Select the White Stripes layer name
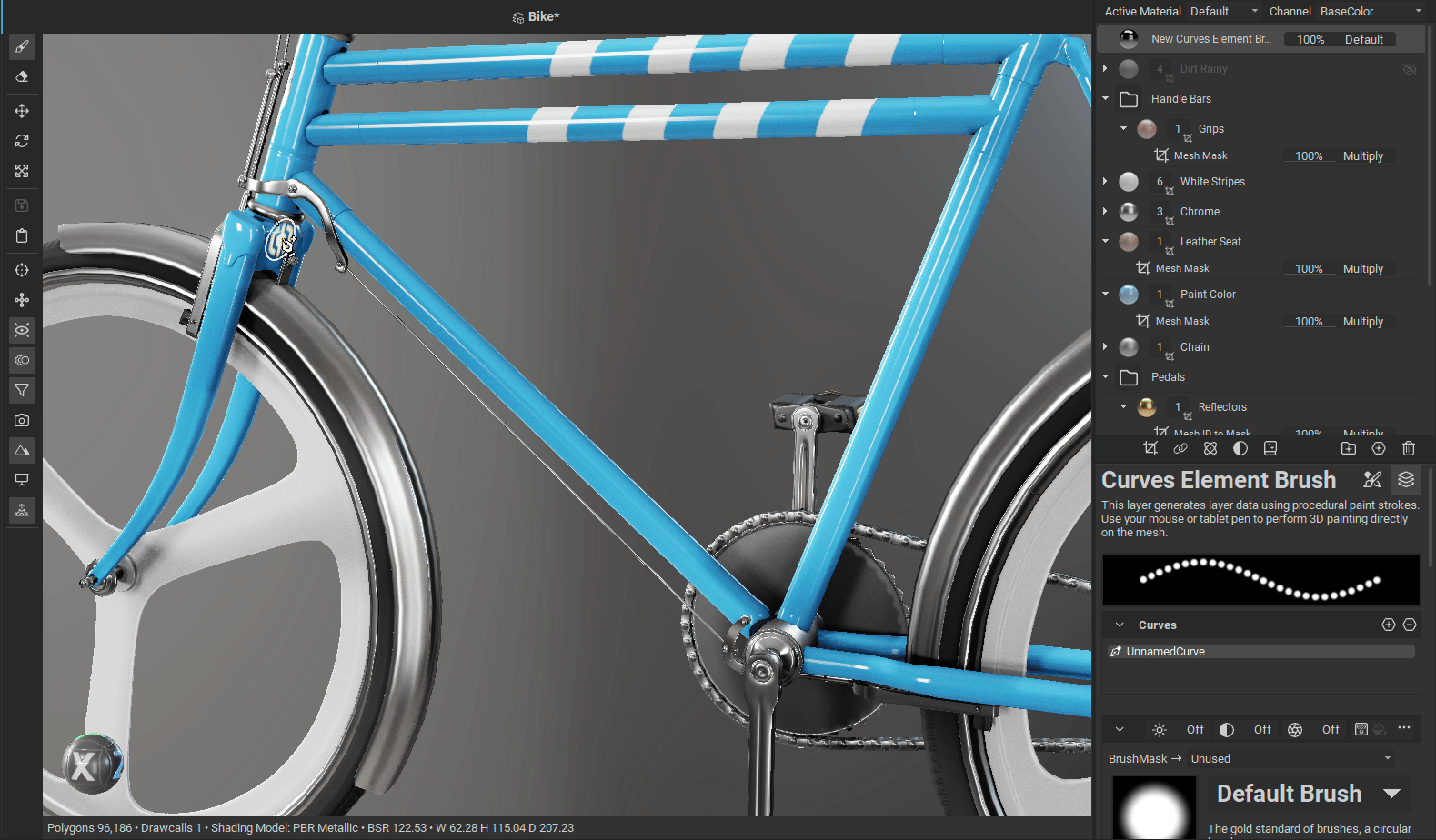Image resolution: width=1436 pixels, height=840 pixels. 1212,182
